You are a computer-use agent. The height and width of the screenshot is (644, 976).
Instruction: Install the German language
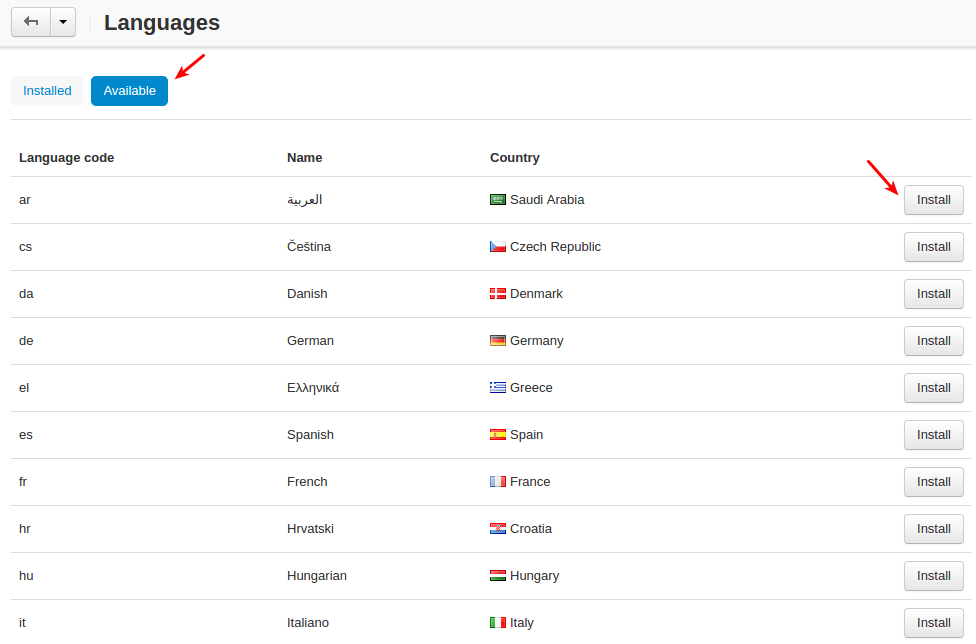click(933, 341)
